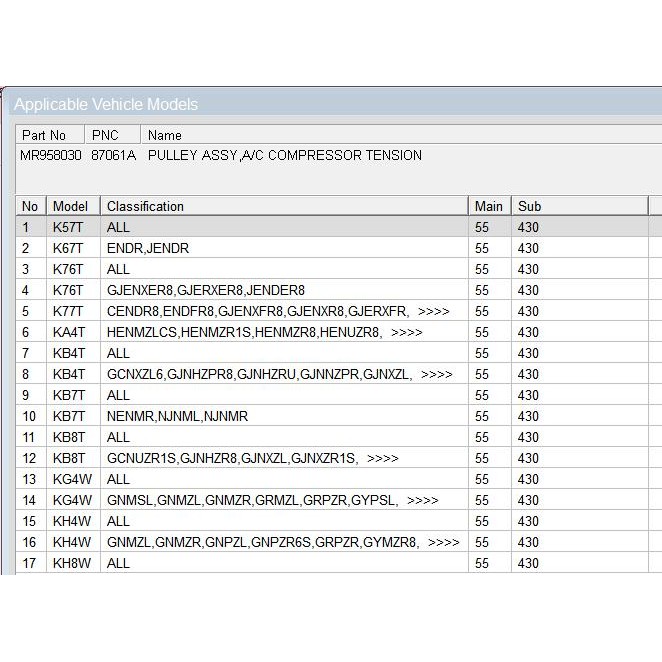
Task: Expand >>>> in row 14 KG4W classification
Action: pos(423,501)
